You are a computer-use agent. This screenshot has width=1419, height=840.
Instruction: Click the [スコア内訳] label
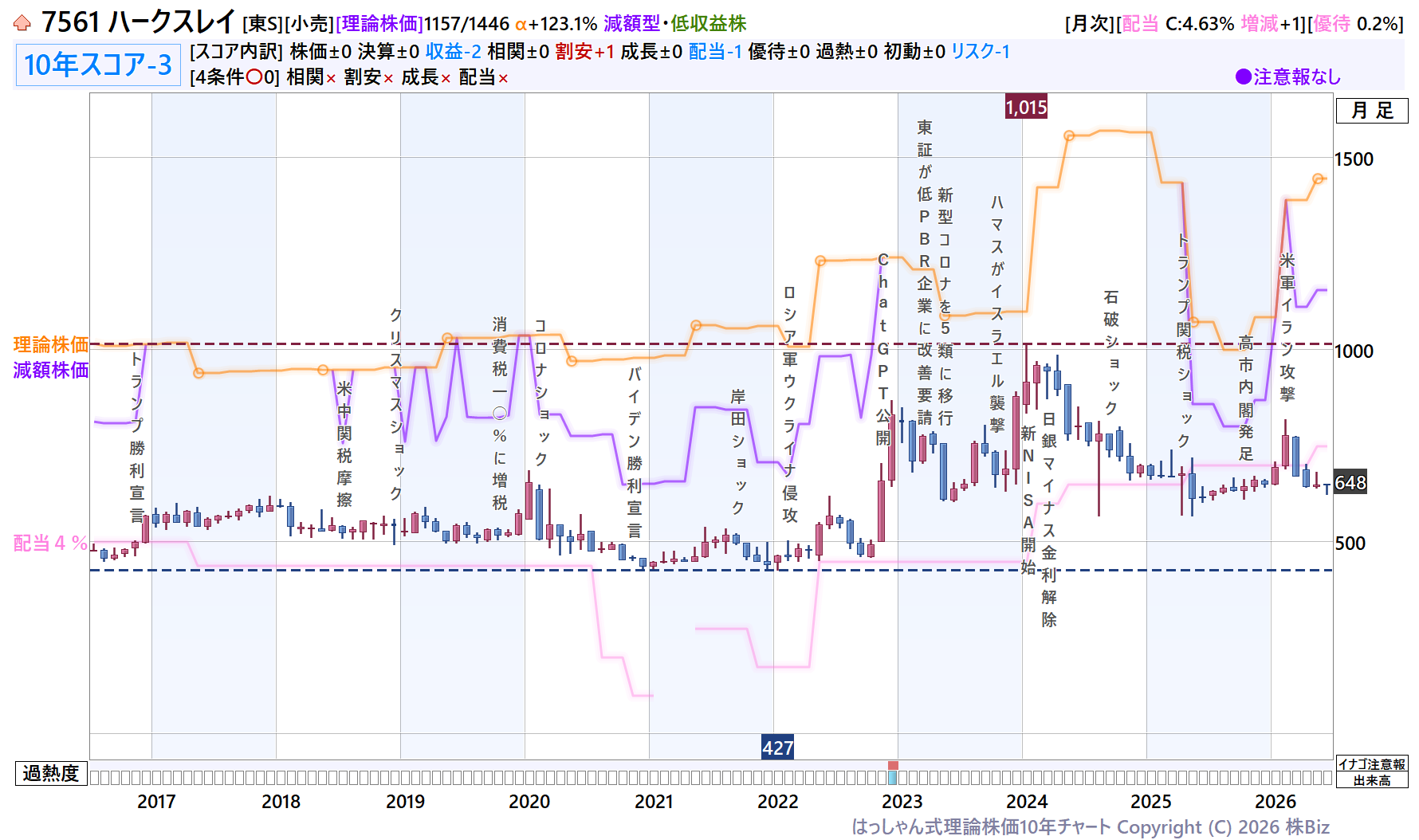[237, 52]
